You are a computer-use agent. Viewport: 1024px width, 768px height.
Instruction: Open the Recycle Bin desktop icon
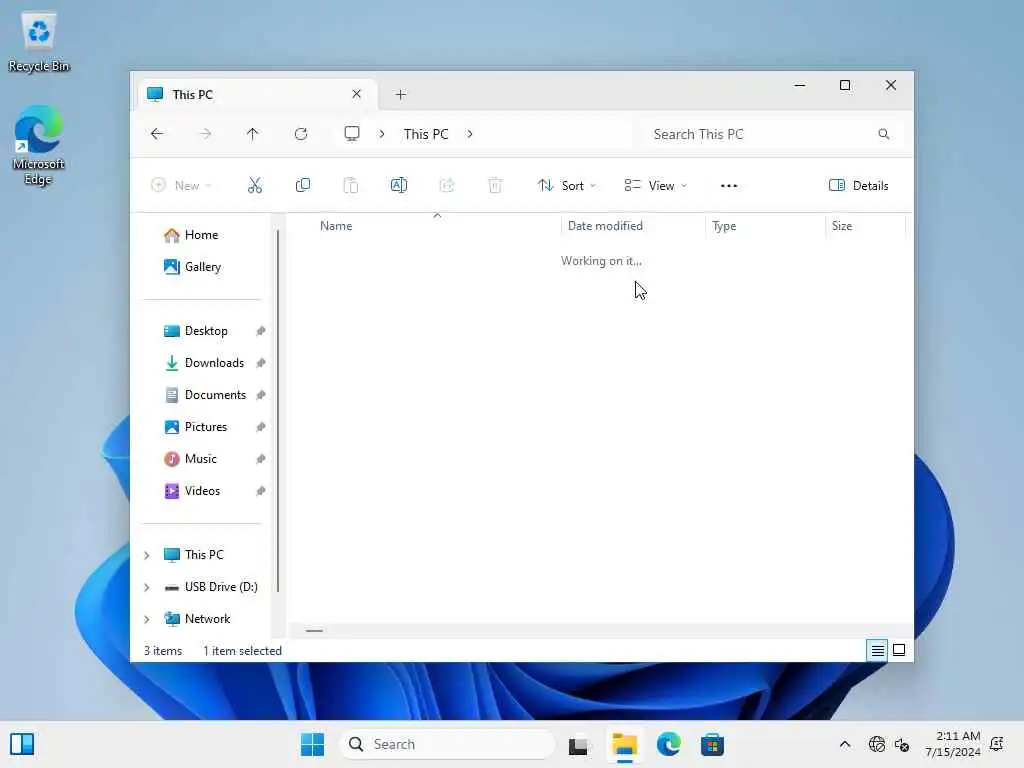click(x=39, y=42)
